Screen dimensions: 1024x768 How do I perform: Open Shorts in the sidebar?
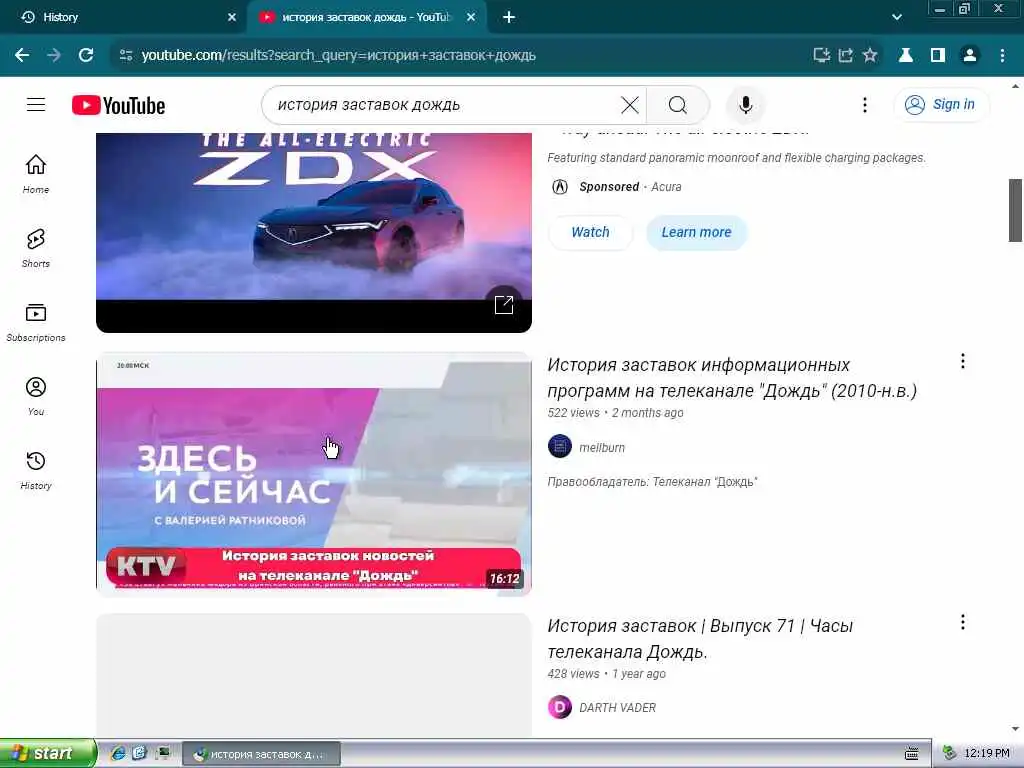pos(36,248)
